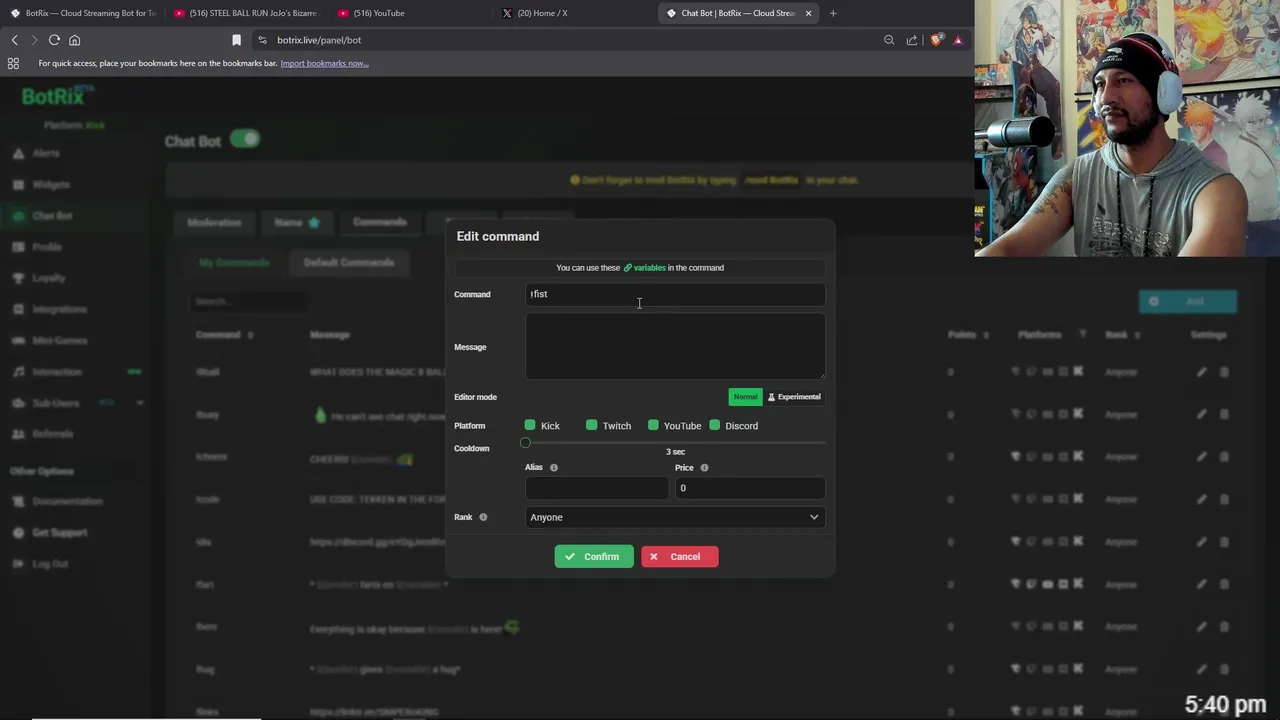The width and height of the screenshot is (1280, 720).
Task: Open Integrations in the sidebar
Action: point(59,309)
